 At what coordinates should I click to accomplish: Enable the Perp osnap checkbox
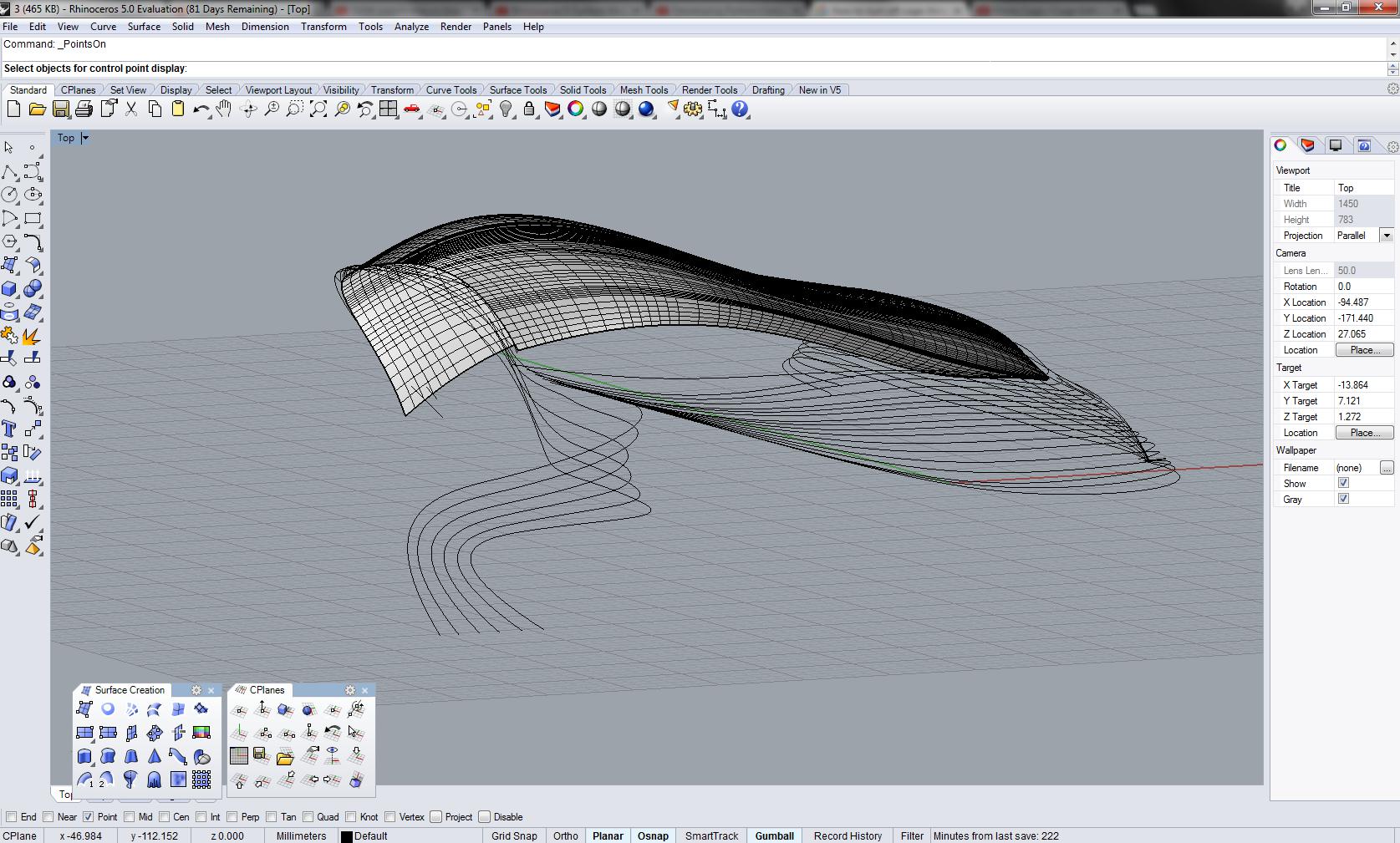(x=232, y=817)
